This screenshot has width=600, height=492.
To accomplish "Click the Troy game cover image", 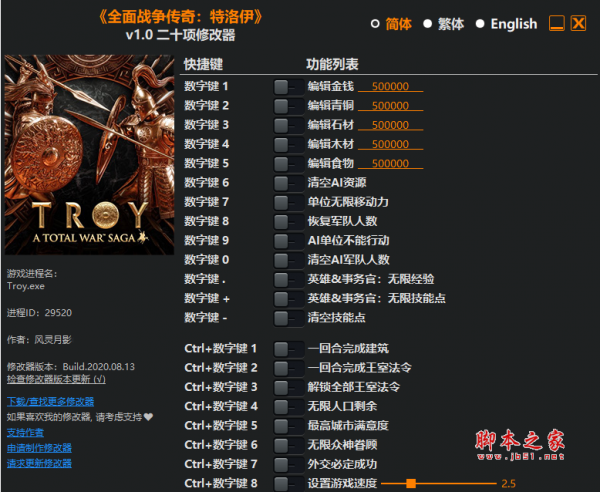I will click(x=89, y=155).
